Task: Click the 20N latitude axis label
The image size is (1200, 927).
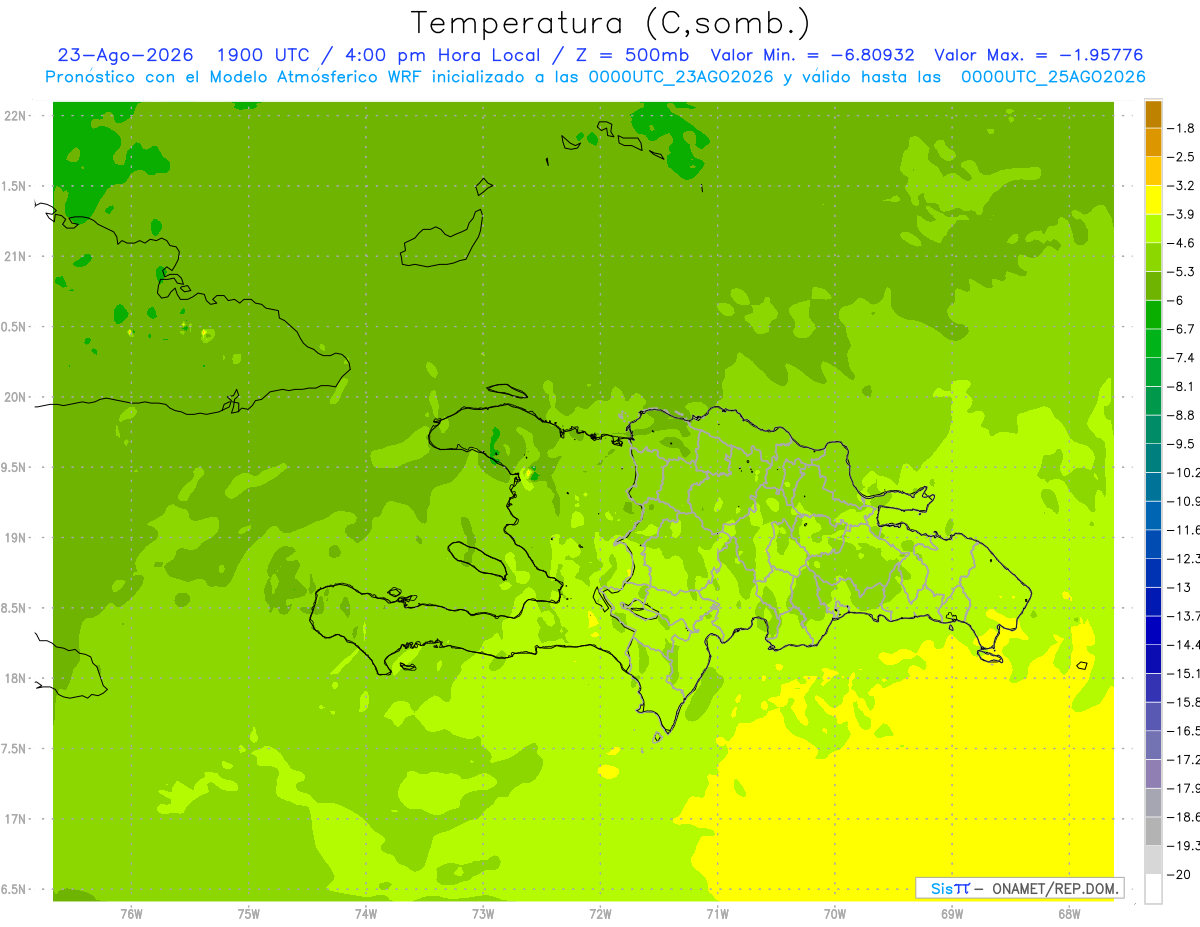Action: pos(15,397)
